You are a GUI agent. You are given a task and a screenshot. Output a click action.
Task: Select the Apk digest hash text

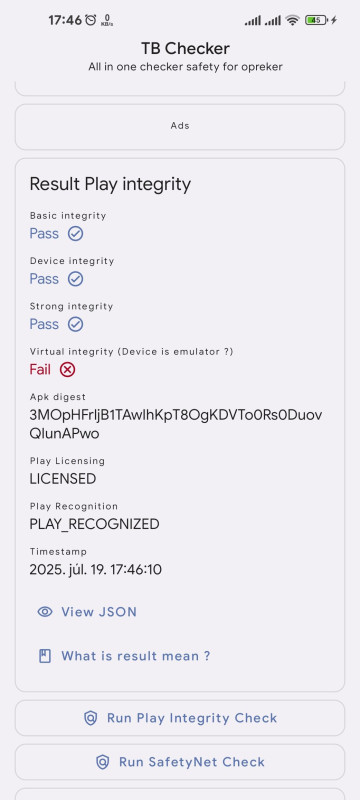(x=176, y=424)
